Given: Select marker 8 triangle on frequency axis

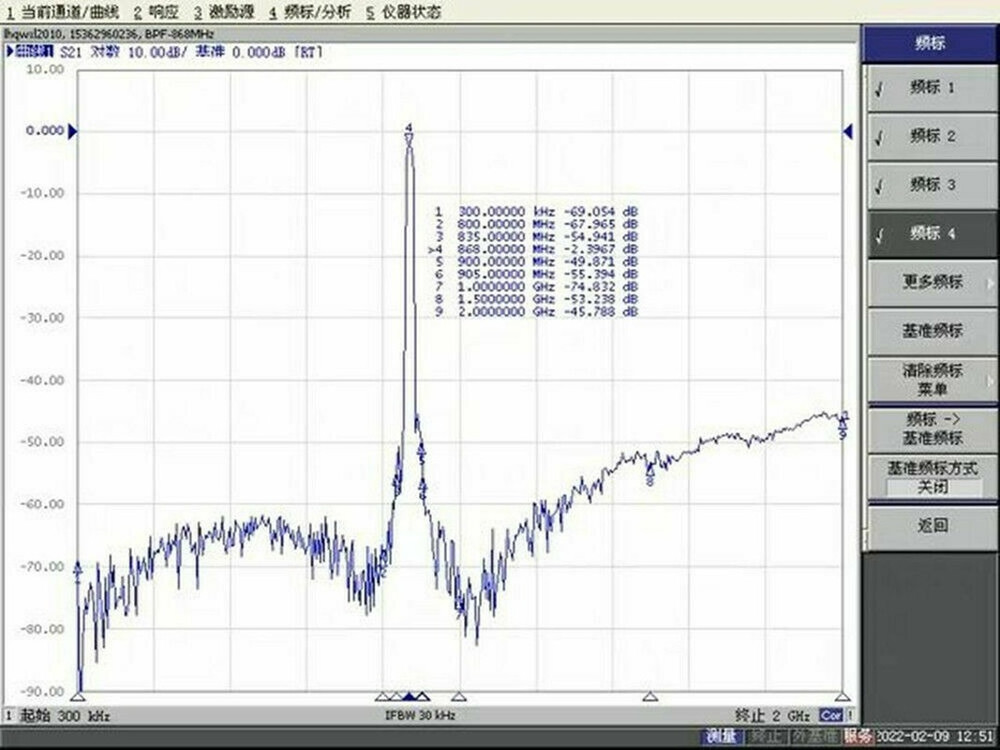Looking at the screenshot, I should pos(650,696).
